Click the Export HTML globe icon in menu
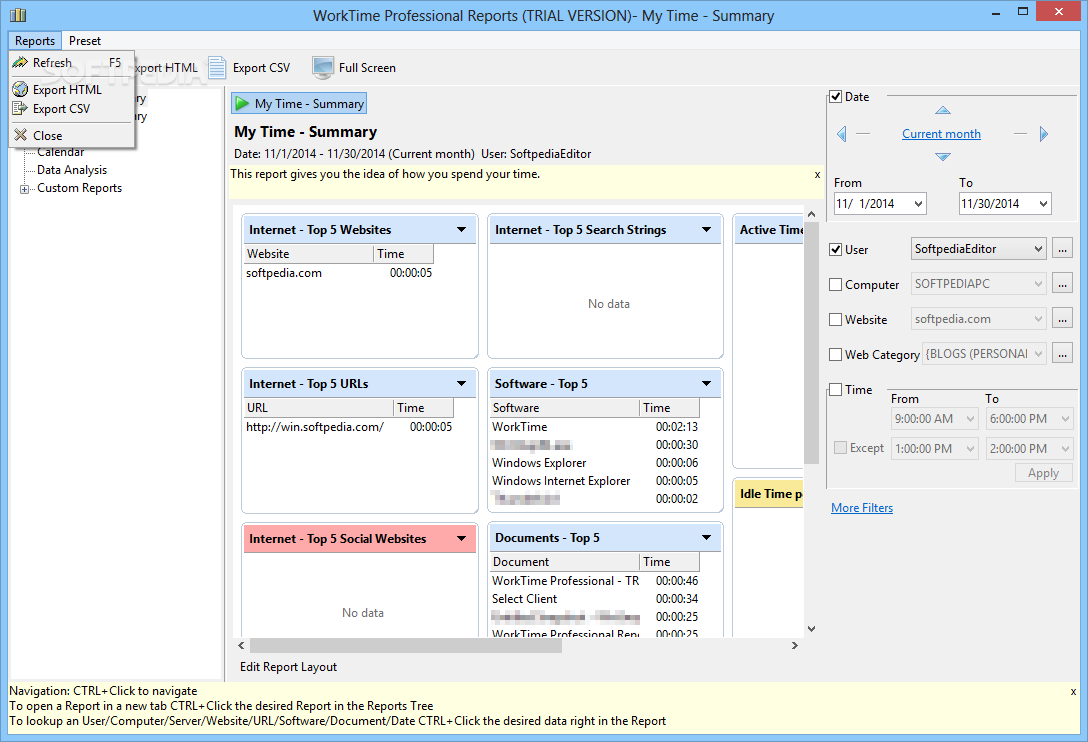Image resolution: width=1088 pixels, height=742 pixels. (x=20, y=90)
